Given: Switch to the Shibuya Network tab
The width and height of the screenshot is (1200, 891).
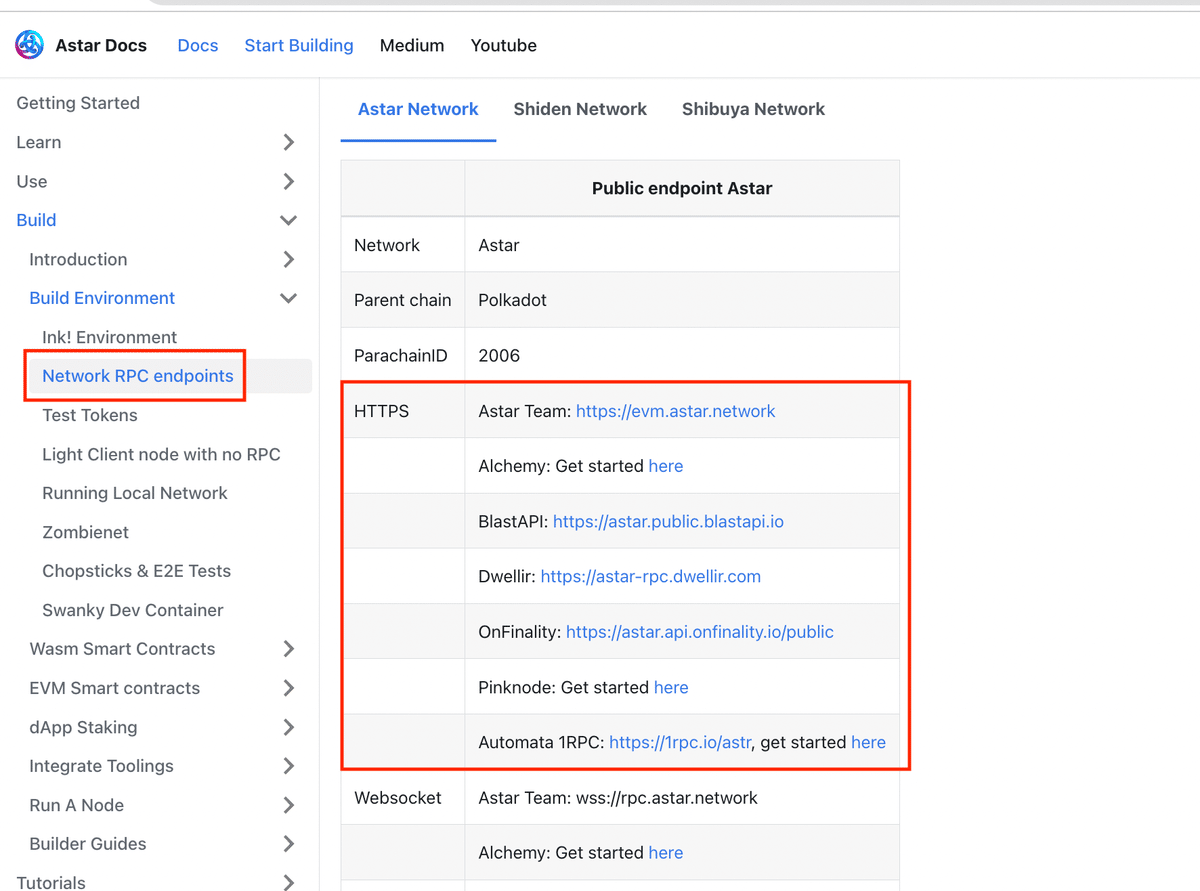Looking at the screenshot, I should 753,109.
